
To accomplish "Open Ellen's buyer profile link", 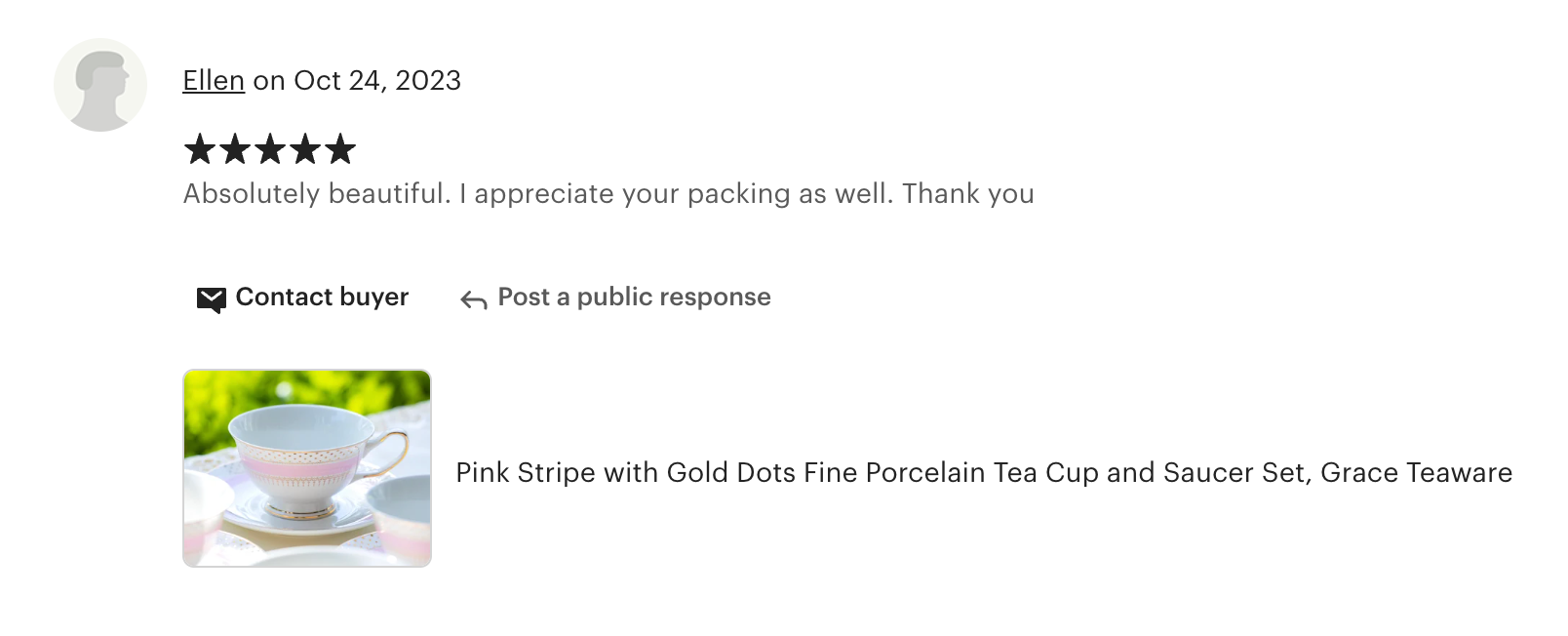I will (x=214, y=81).
